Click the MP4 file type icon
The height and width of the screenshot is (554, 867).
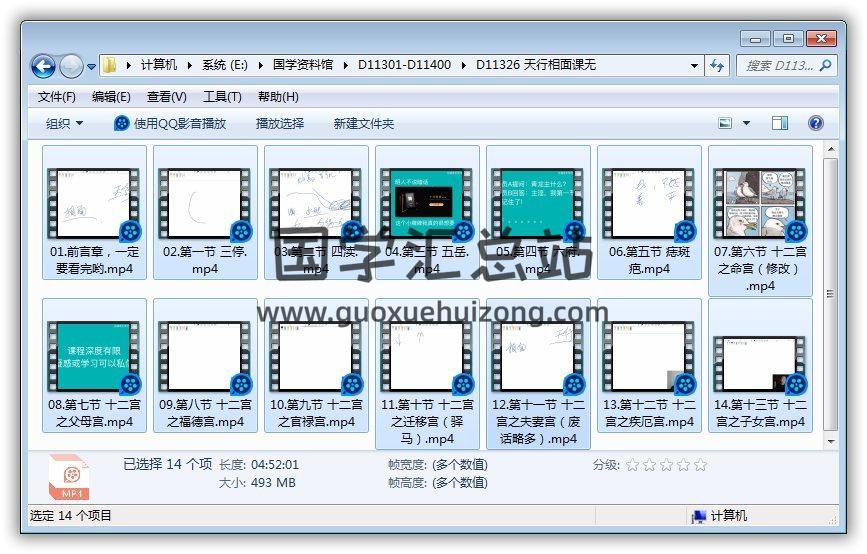click(x=70, y=476)
